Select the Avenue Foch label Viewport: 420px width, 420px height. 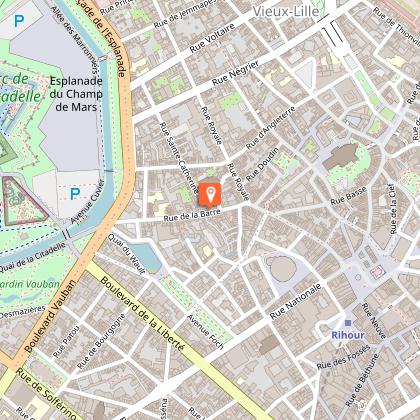(205, 332)
